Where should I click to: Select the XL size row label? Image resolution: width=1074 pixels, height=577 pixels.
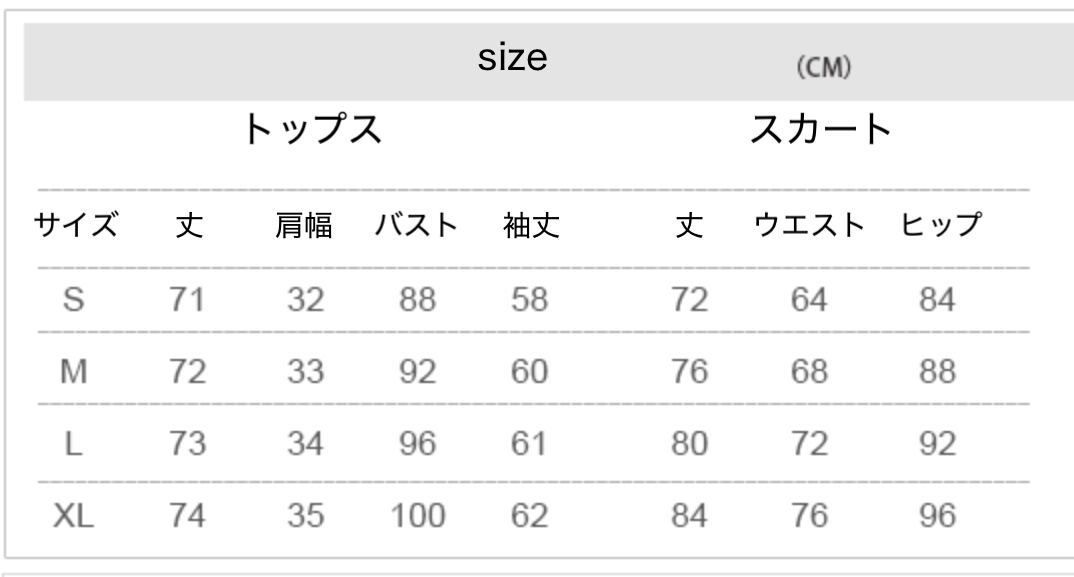click(72, 516)
